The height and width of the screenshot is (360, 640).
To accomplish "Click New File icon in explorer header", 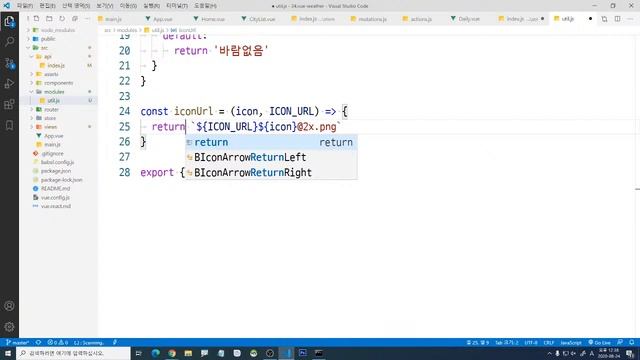I will pyautogui.click(x=36, y=19).
